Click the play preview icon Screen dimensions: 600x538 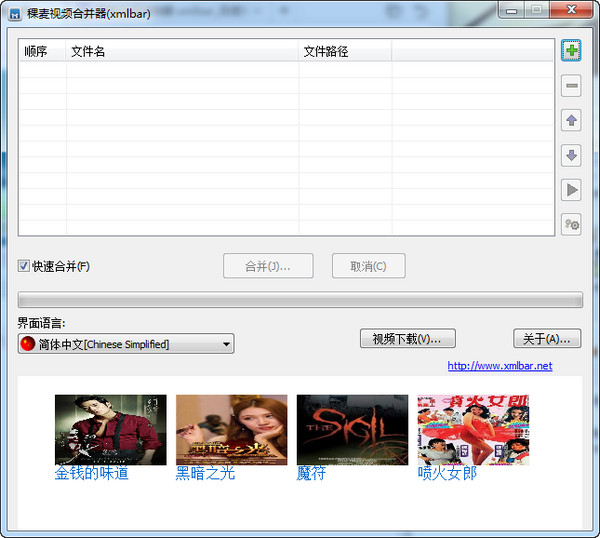572,189
